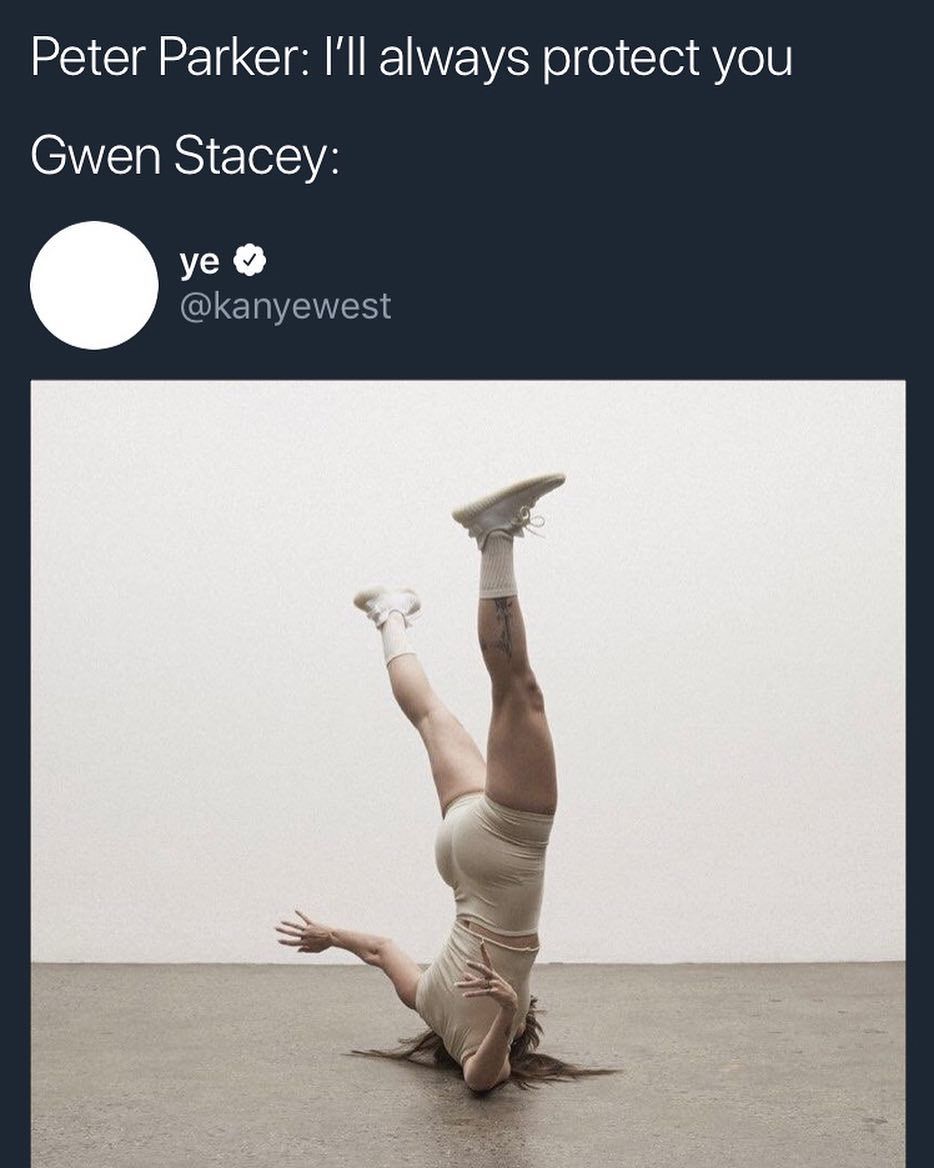This screenshot has height=1168, width=934.
Task: Expand the embedded headstand photo
Action: coord(468,774)
